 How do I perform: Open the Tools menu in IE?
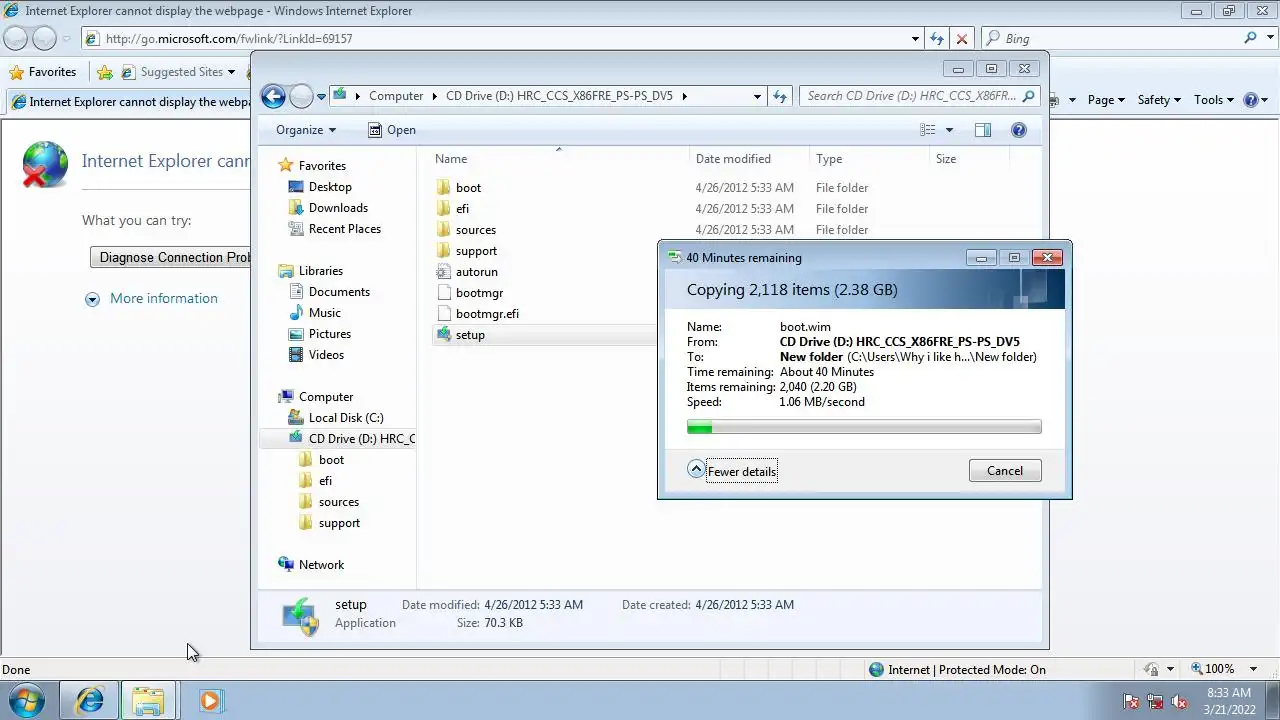pyautogui.click(x=1214, y=100)
